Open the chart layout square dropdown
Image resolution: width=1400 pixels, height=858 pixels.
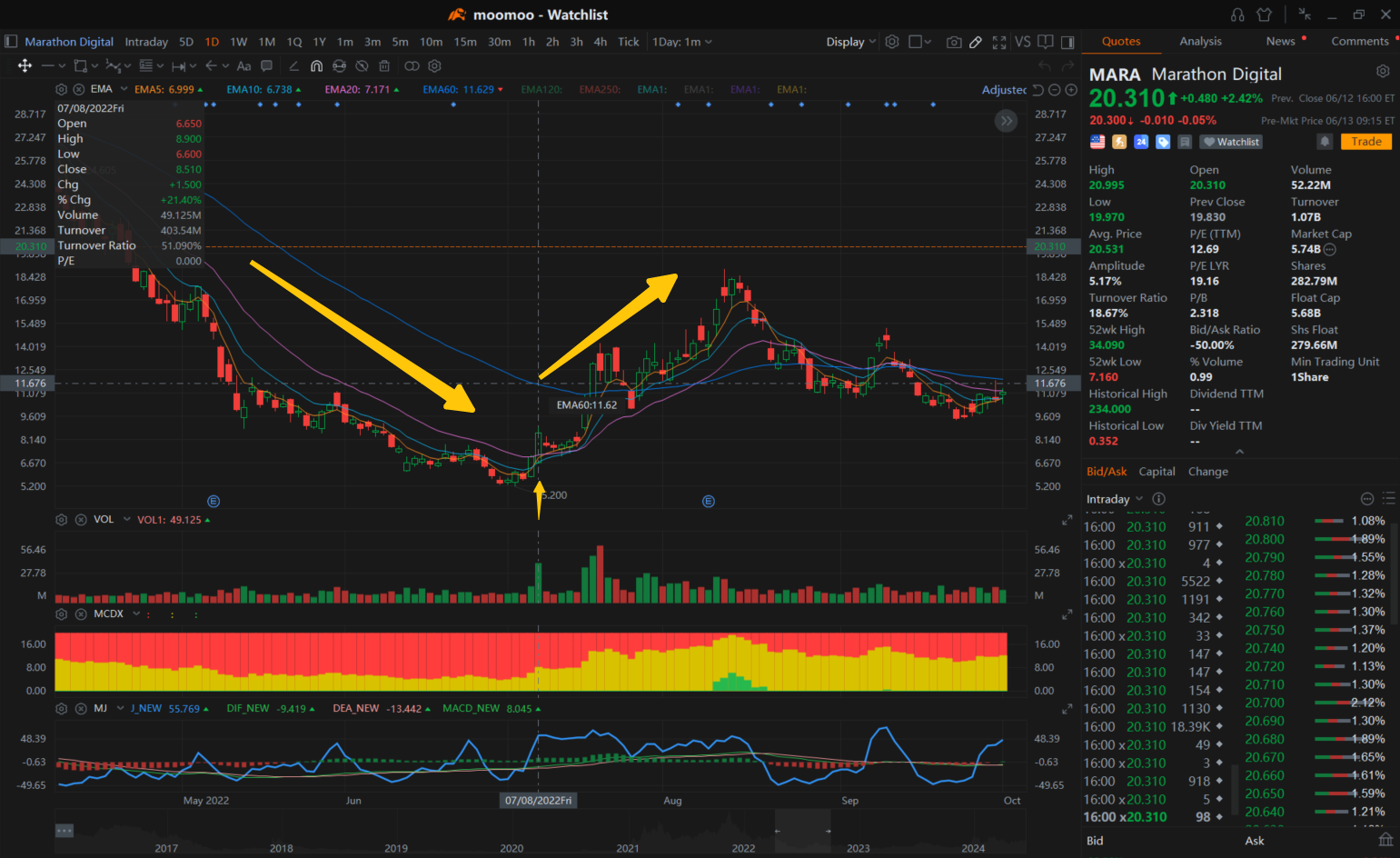[x=919, y=42]
